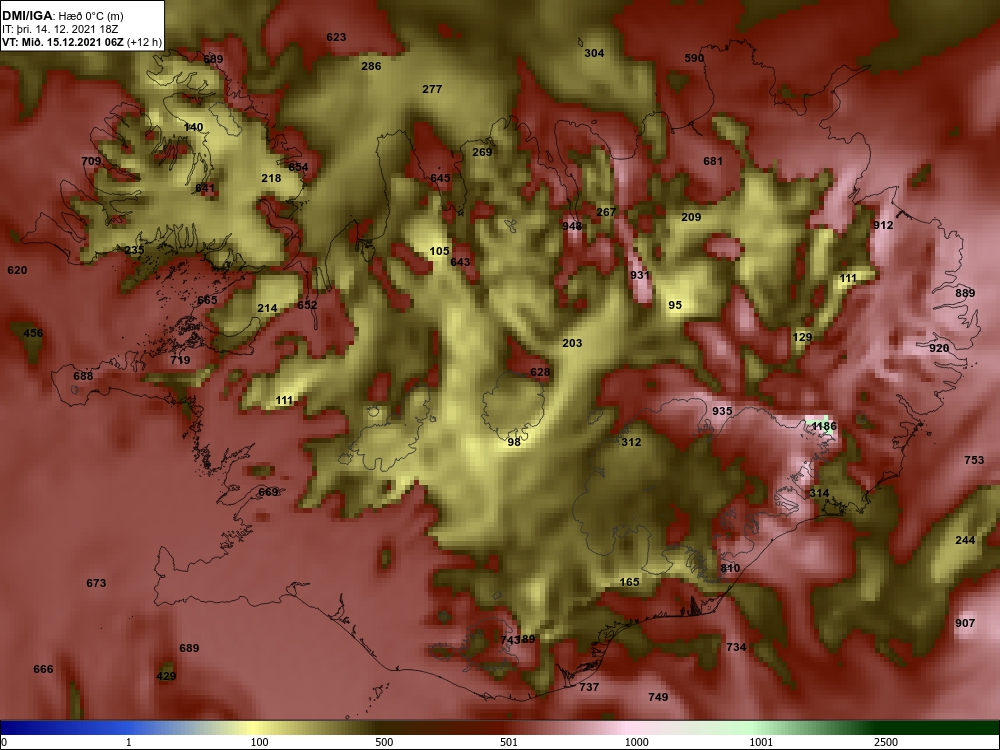
Task: Pick the height label 214
Action: point(267,309)
